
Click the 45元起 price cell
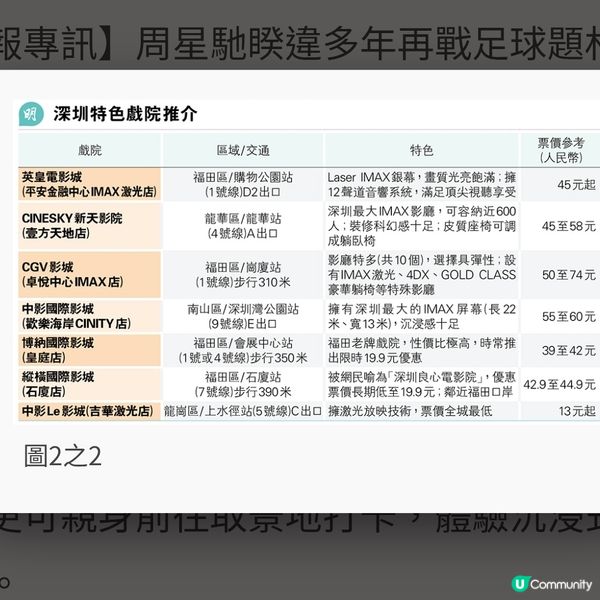[x=561, y=184]
